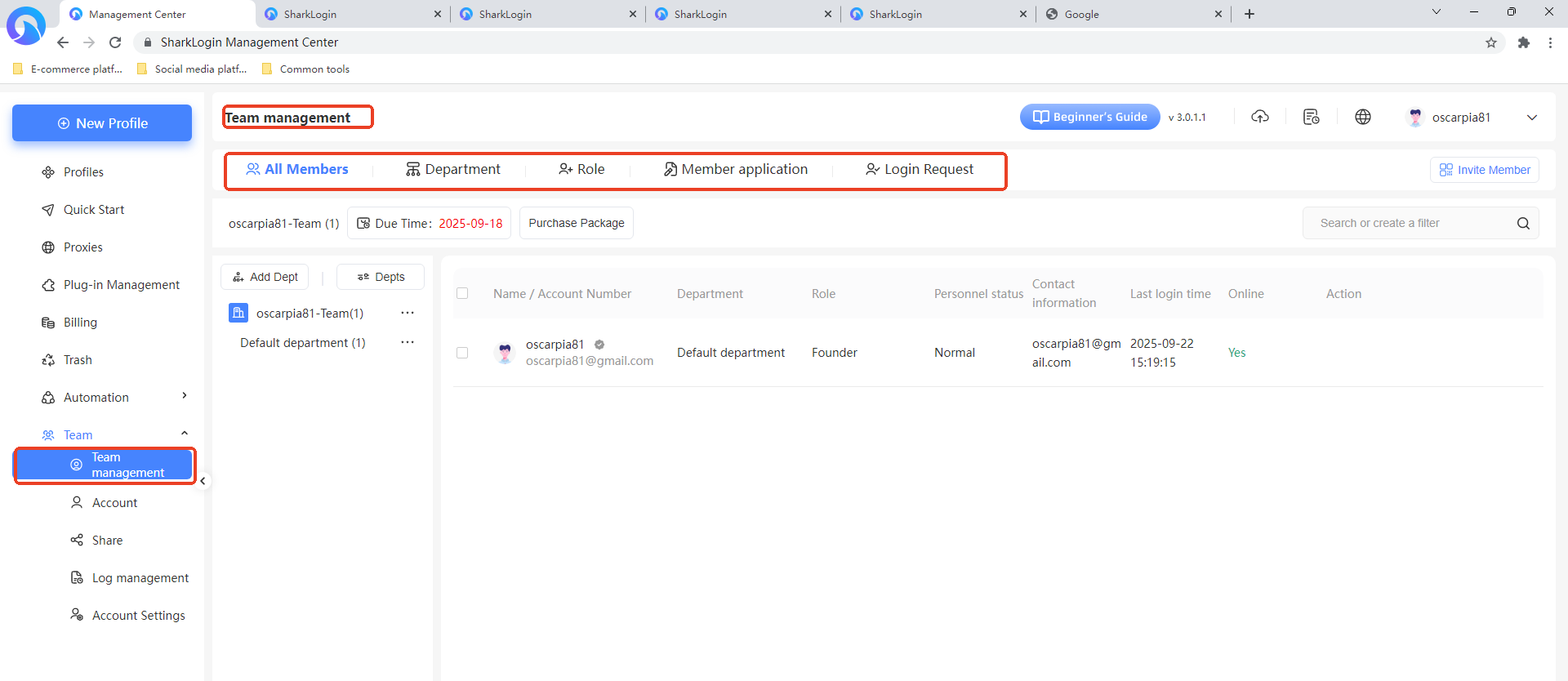The width and height of the screenshot is (1568, 681).
Task: Toggle the select-all members checkbox
Action: [462, 294]
